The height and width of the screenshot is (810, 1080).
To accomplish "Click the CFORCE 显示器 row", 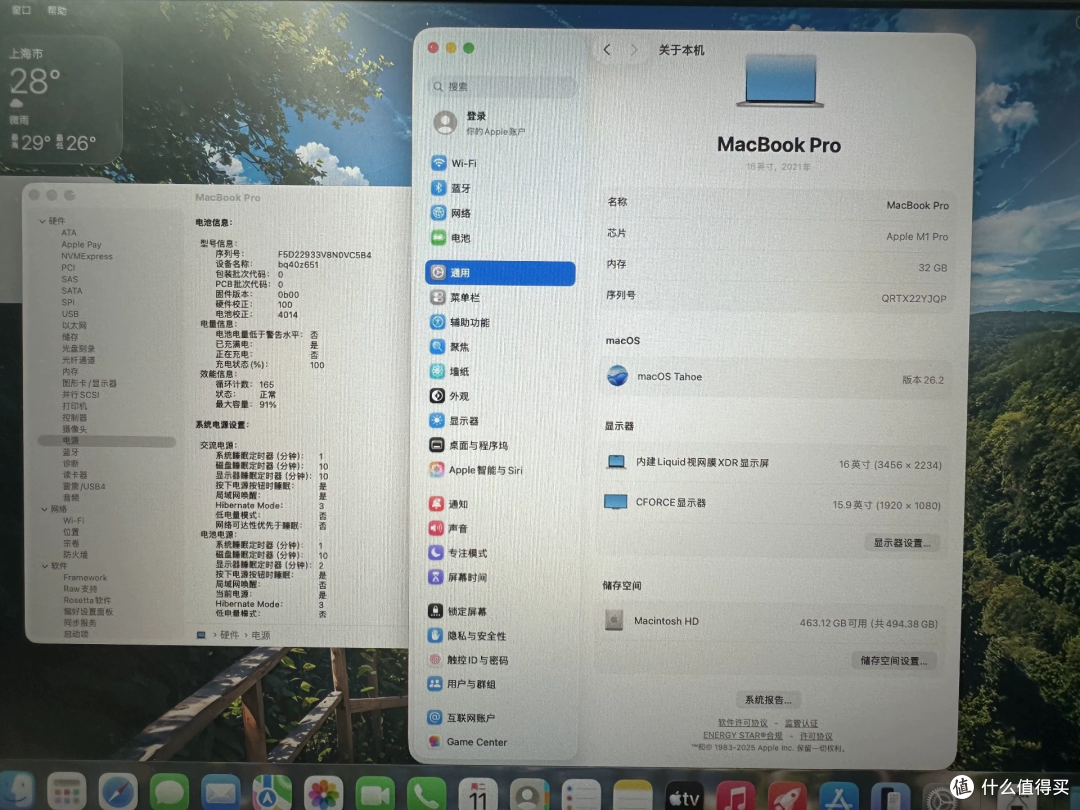I will click(x=773, y=503).
